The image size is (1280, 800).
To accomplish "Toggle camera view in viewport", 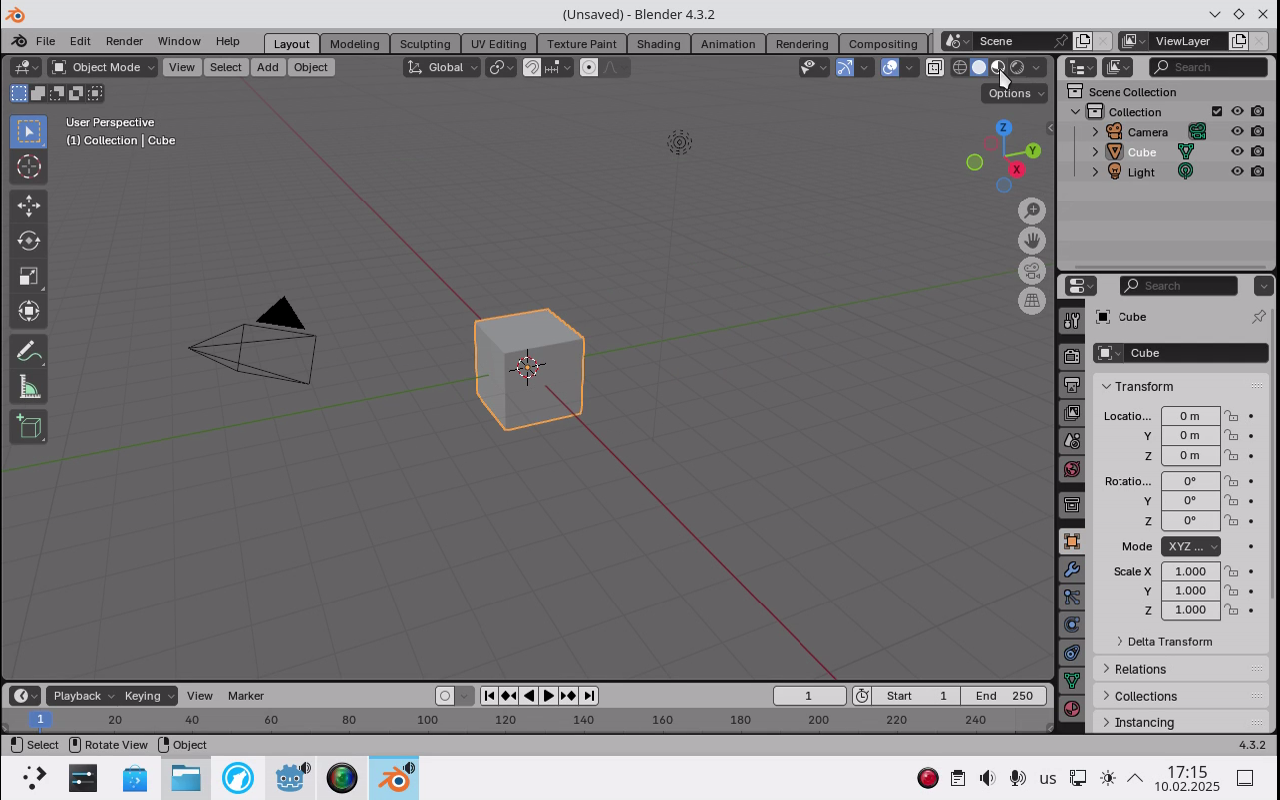I will point(1031,270).
